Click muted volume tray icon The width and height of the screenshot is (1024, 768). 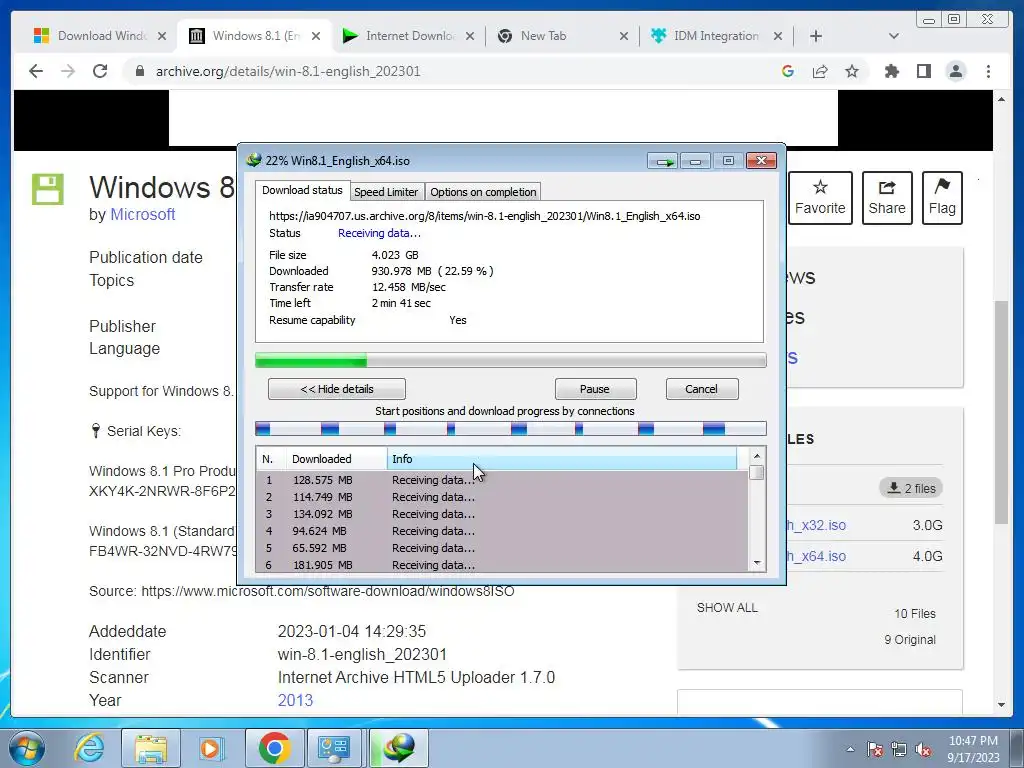click(923, 749)
